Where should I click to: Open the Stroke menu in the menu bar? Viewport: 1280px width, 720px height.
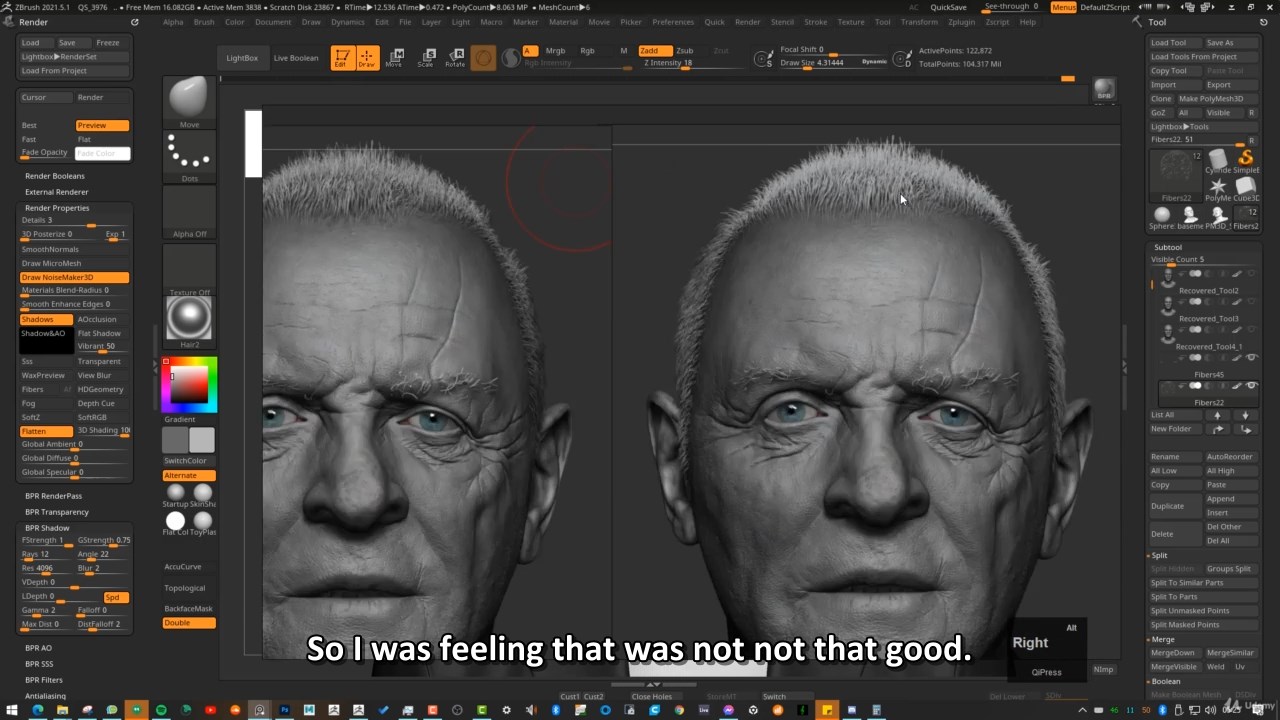pos(816,21)
